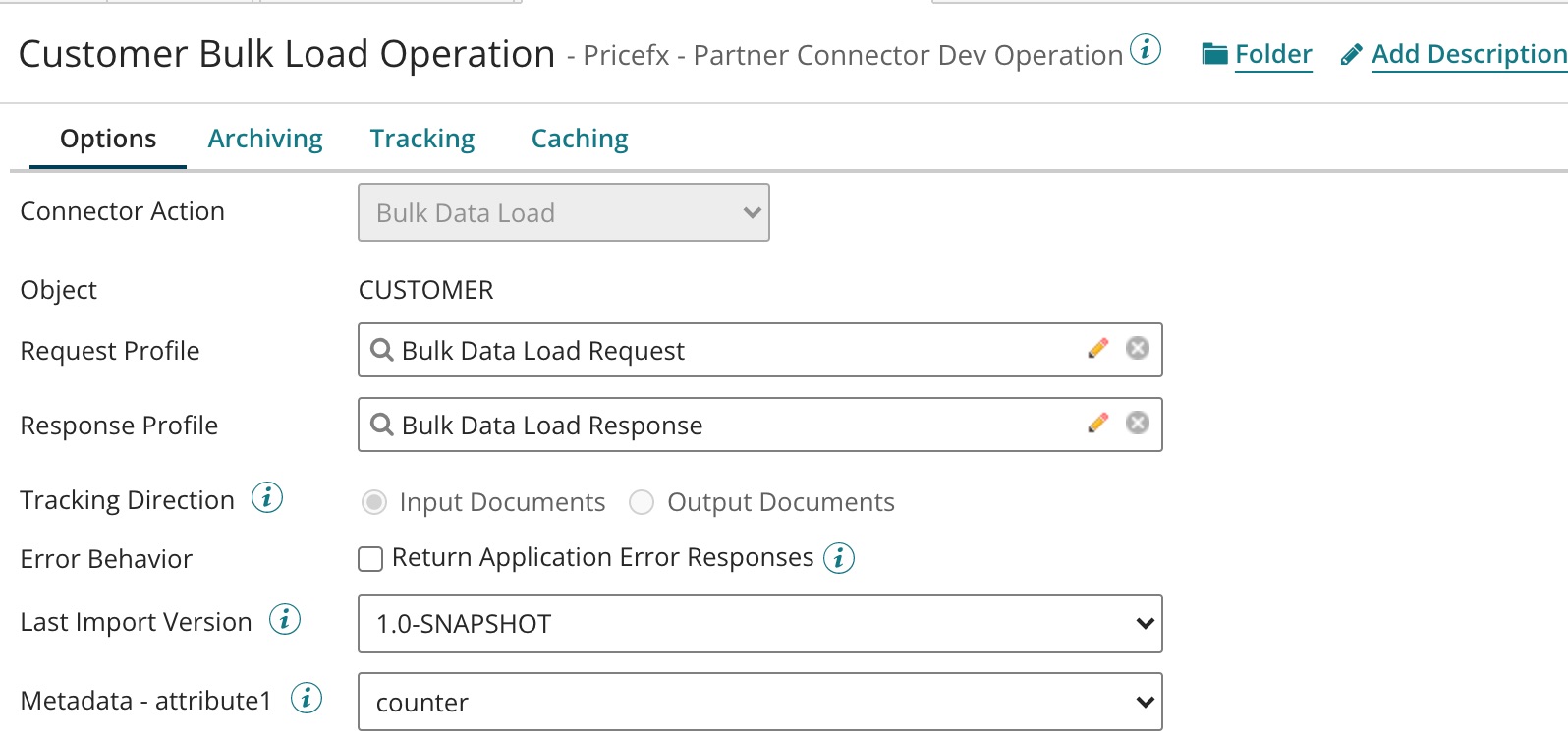1568x739 pixels.
Task: Select Output Documents radio button
Action: [x=642, y=503]
